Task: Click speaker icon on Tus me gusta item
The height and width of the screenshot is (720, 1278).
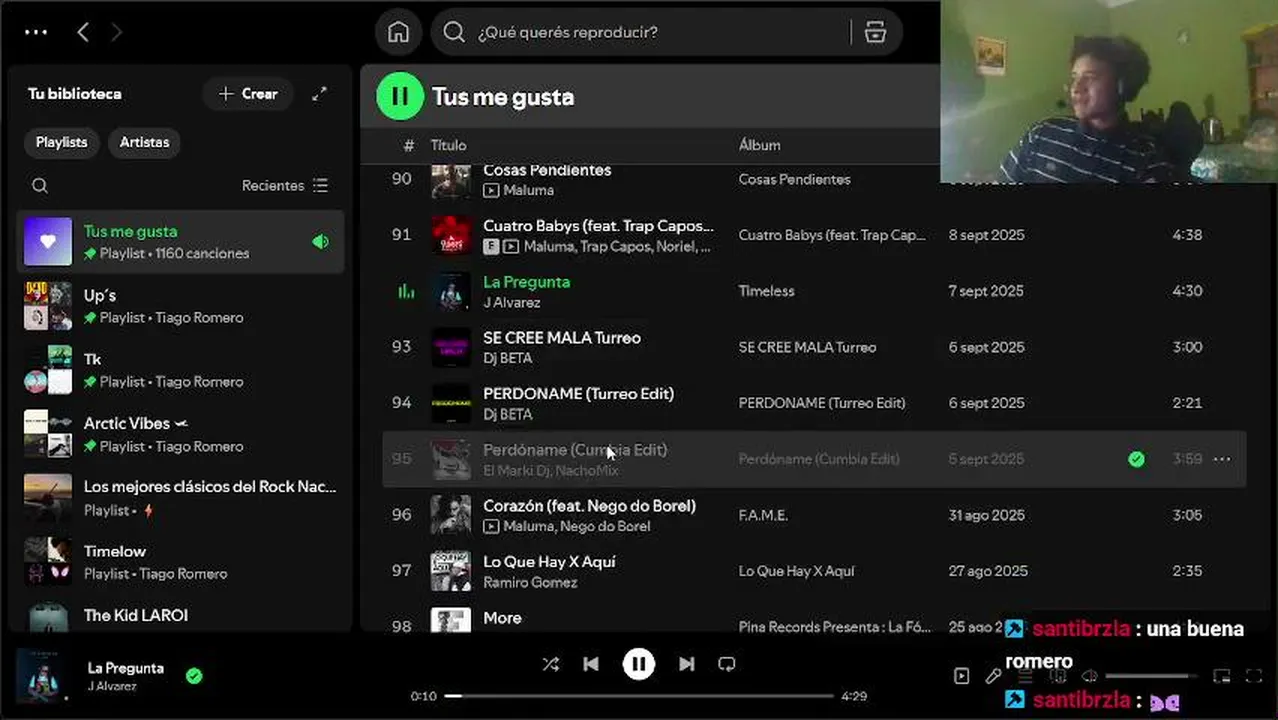Action: coord(320,242)
